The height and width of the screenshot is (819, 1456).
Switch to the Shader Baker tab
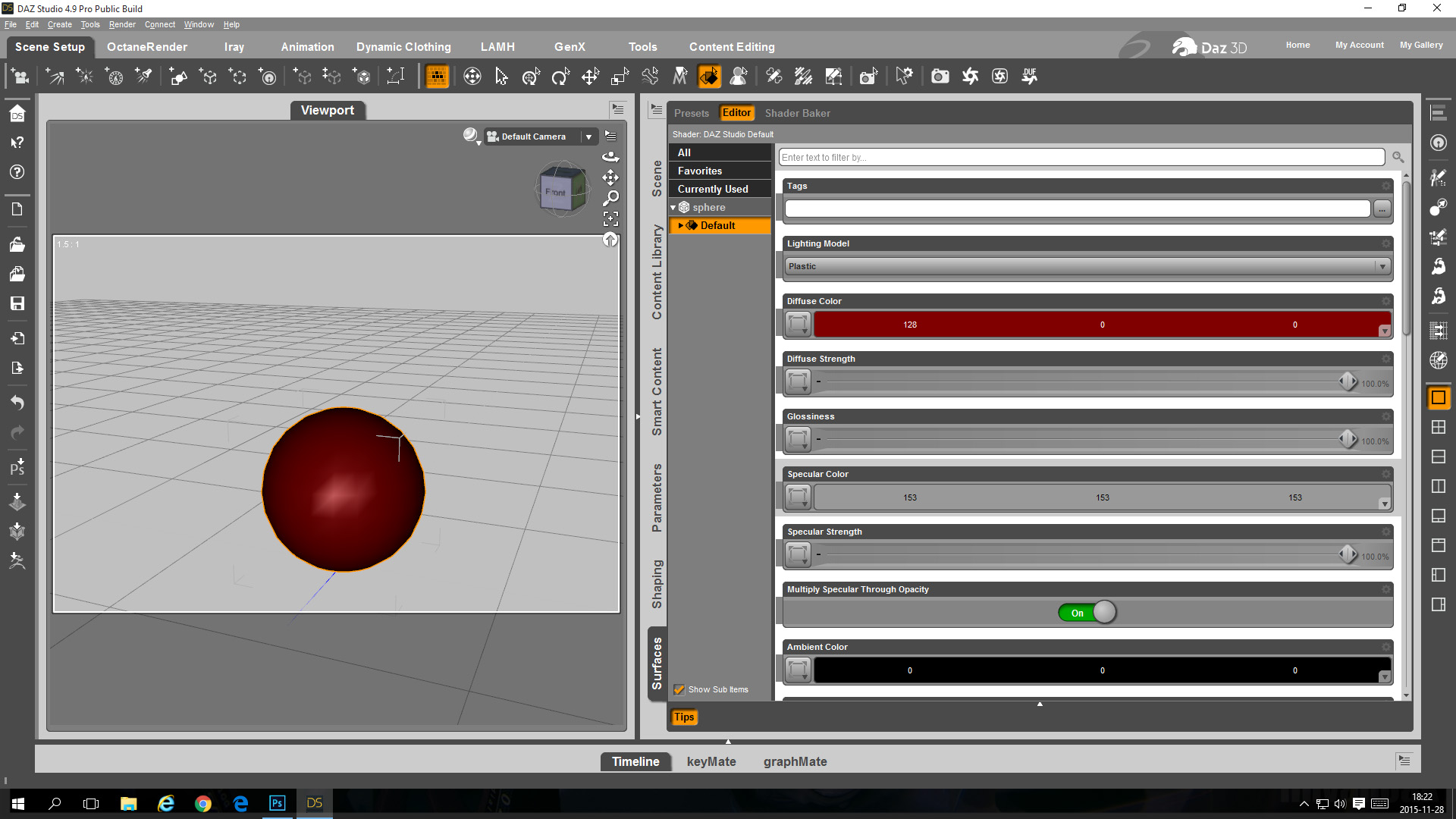pos(797,113)
